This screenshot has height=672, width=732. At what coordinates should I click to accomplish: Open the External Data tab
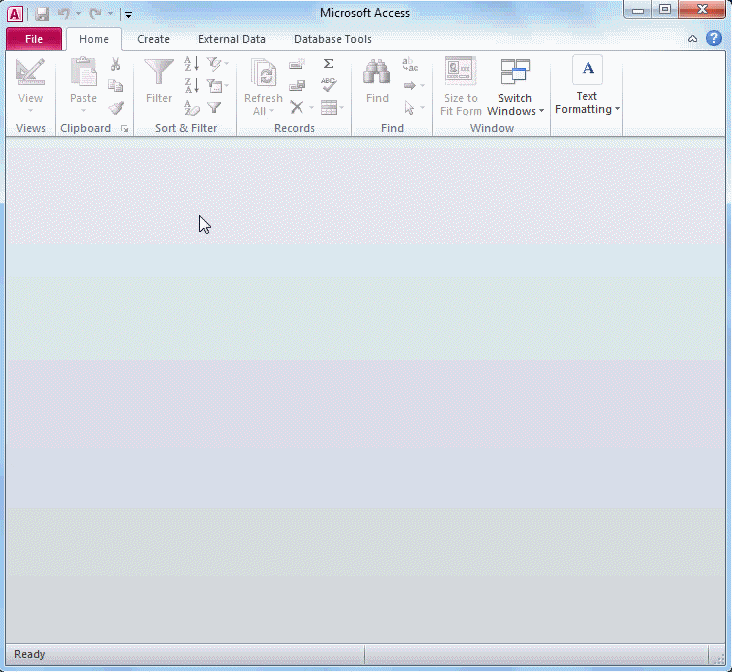coord(232,39)
